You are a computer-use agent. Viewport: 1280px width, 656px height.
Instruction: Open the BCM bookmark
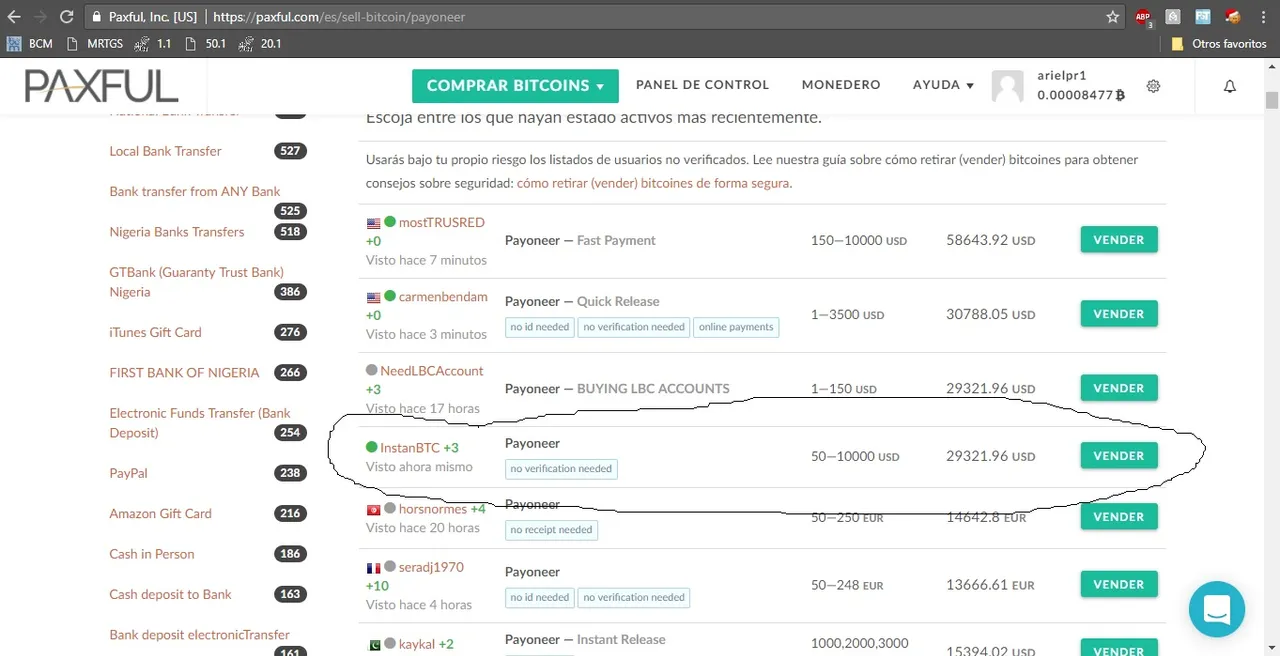coord(30,44)
